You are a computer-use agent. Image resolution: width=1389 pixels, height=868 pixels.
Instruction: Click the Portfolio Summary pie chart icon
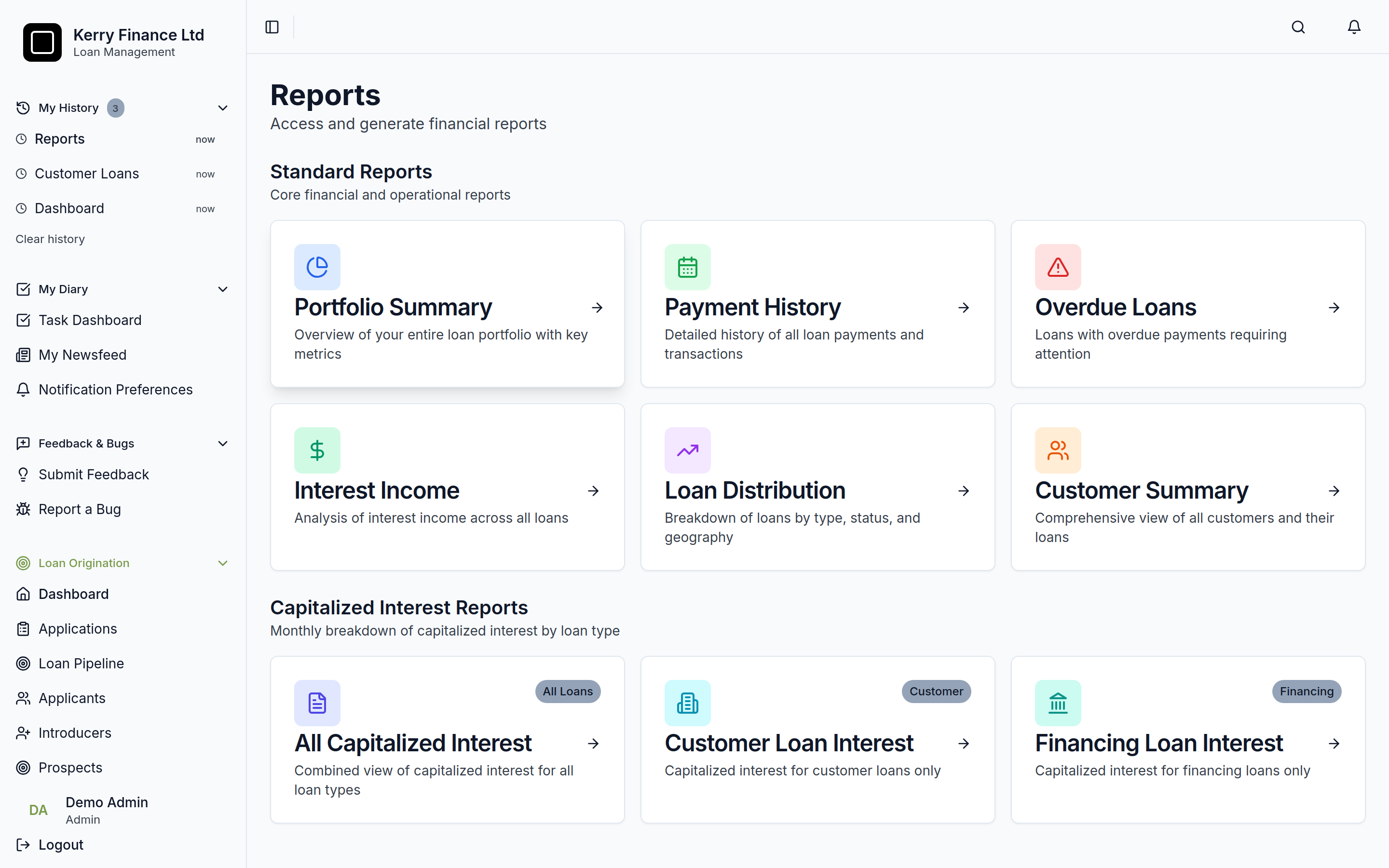(317, 267)
